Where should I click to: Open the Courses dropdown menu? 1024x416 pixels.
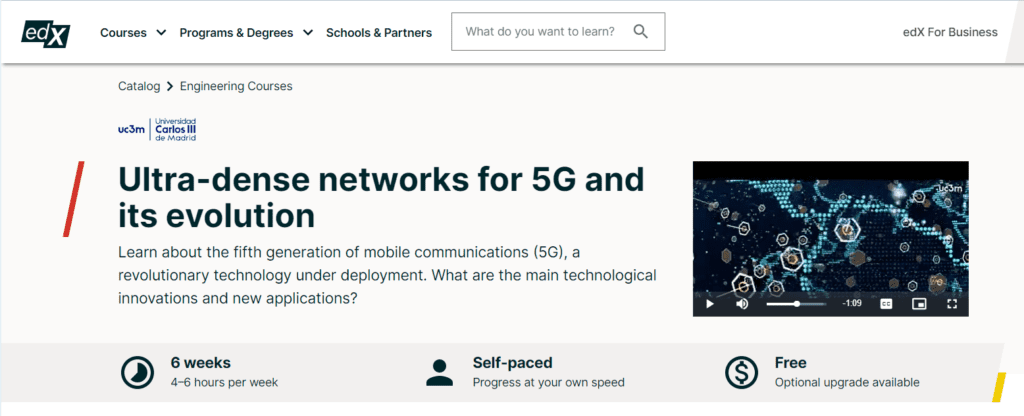tap(133, 33)
